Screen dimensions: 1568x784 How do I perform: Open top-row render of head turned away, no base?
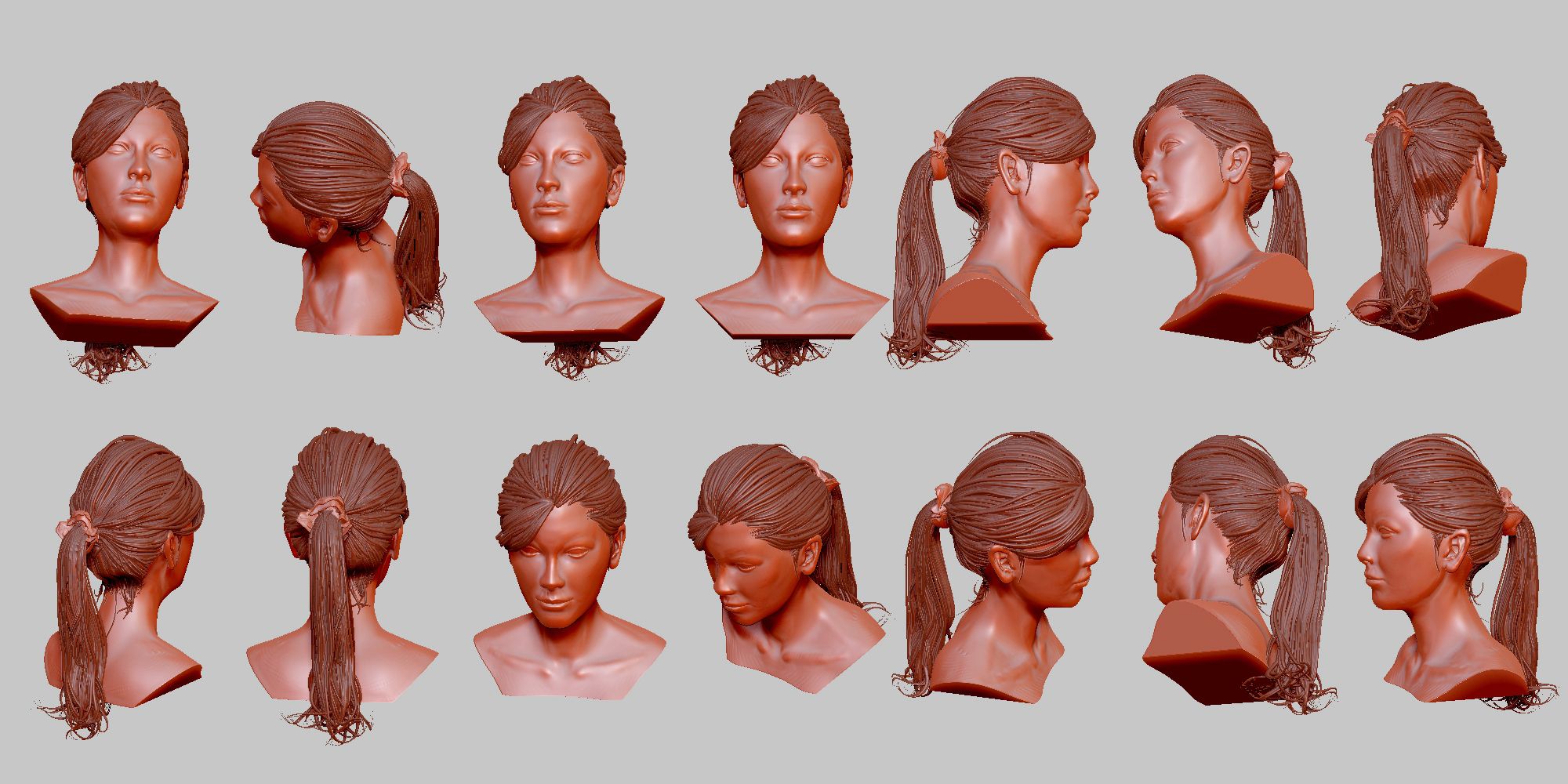[349, 218]
